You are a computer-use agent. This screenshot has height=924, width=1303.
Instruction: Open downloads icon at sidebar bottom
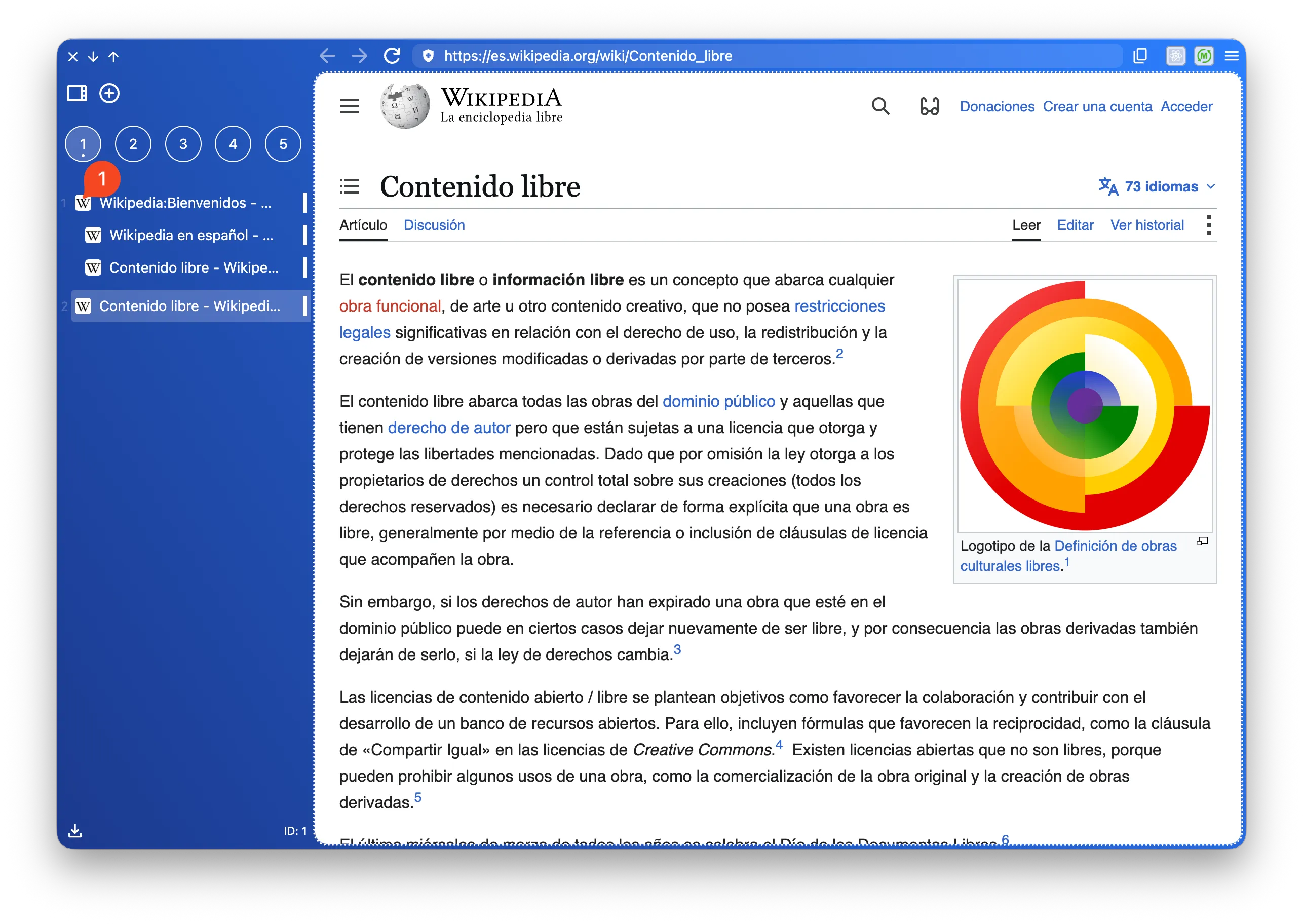point(75,831)
